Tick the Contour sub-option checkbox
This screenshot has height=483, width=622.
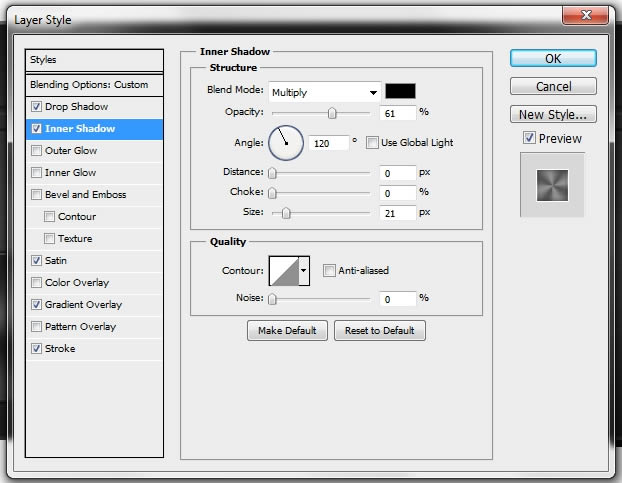point(49,217)
